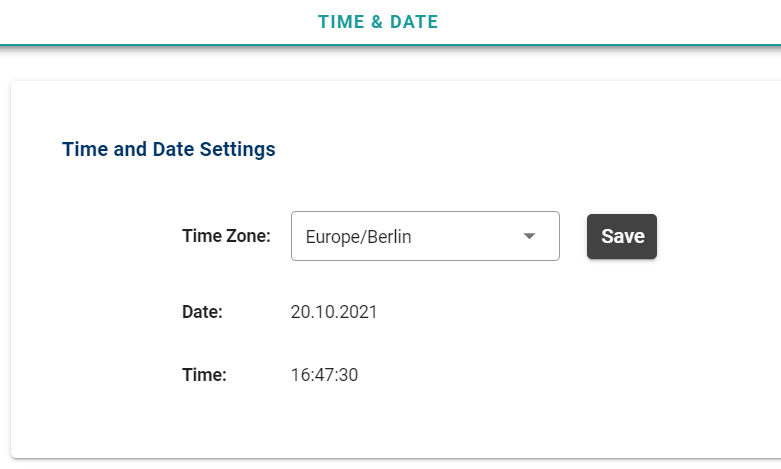Expand the Time Zone dropdown arrow

click(530, 237)
